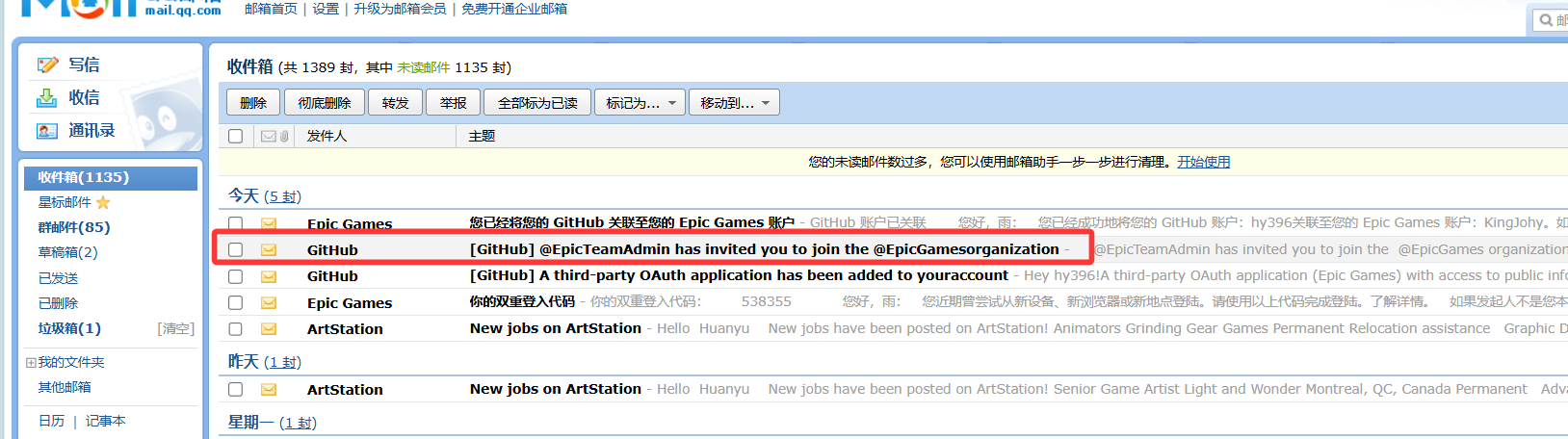Screen dimensions: 1568x439
Task: Click the 升级为邮箱会员 link
Action: (x=400, y=9)
